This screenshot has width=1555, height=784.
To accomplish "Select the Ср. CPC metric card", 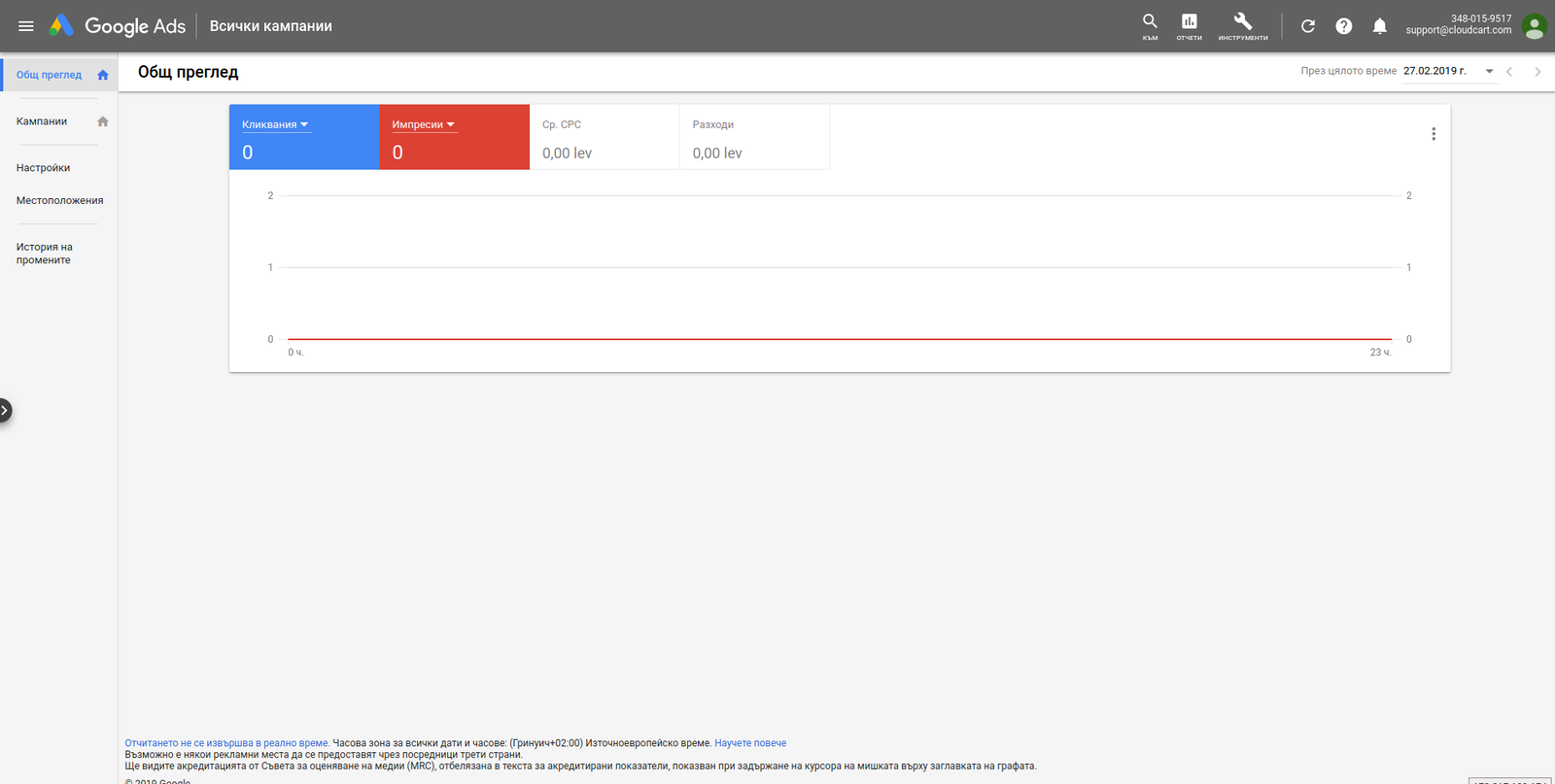I will click(605, 137).
